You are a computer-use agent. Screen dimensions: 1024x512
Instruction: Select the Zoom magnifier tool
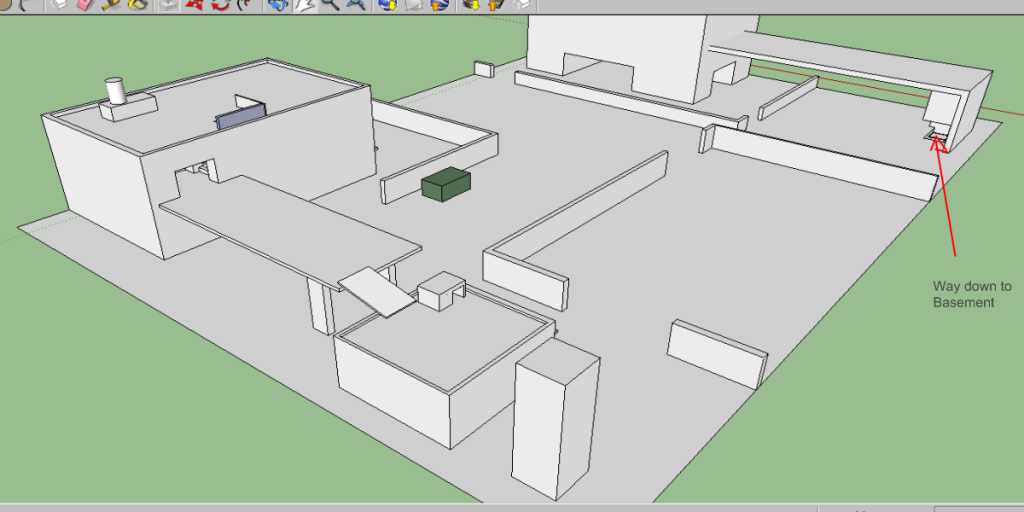click(x=329, y=5)
